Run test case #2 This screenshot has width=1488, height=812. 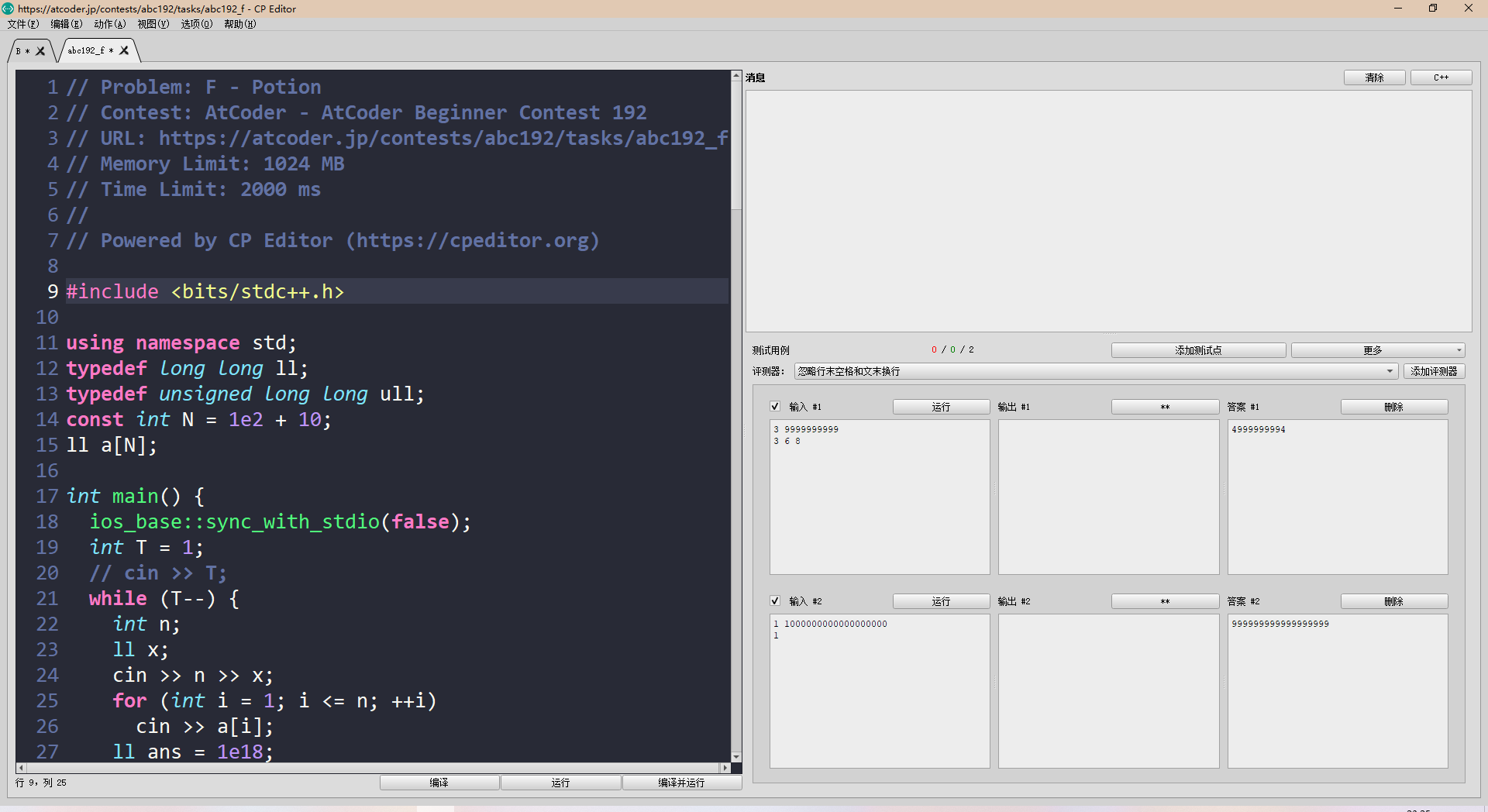pyautogui.click(x=941, y=601)
